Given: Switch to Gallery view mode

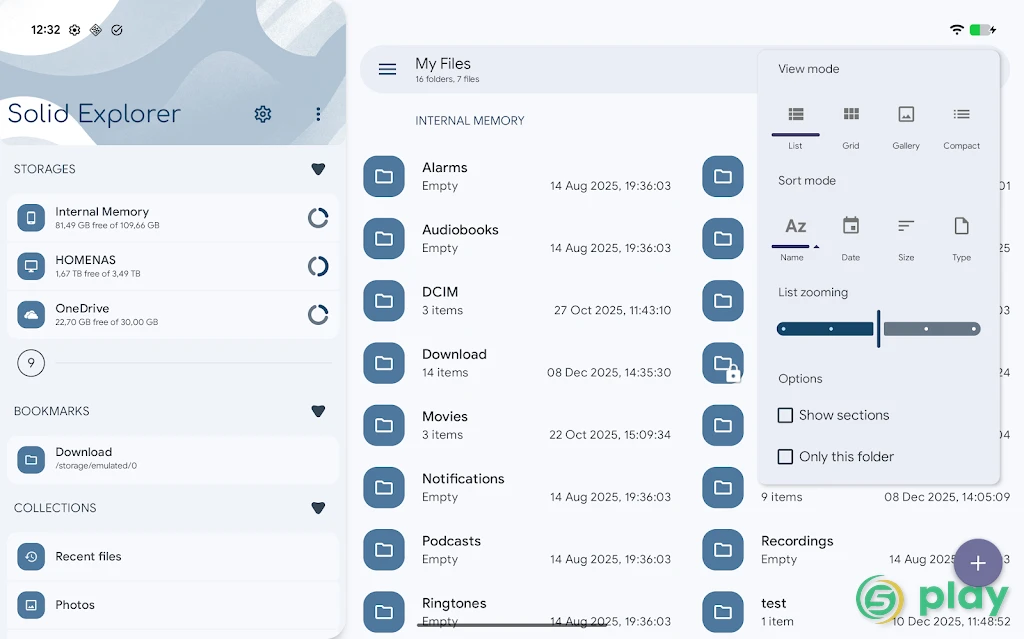Looking at the screenshot, I should coord(906,126).
